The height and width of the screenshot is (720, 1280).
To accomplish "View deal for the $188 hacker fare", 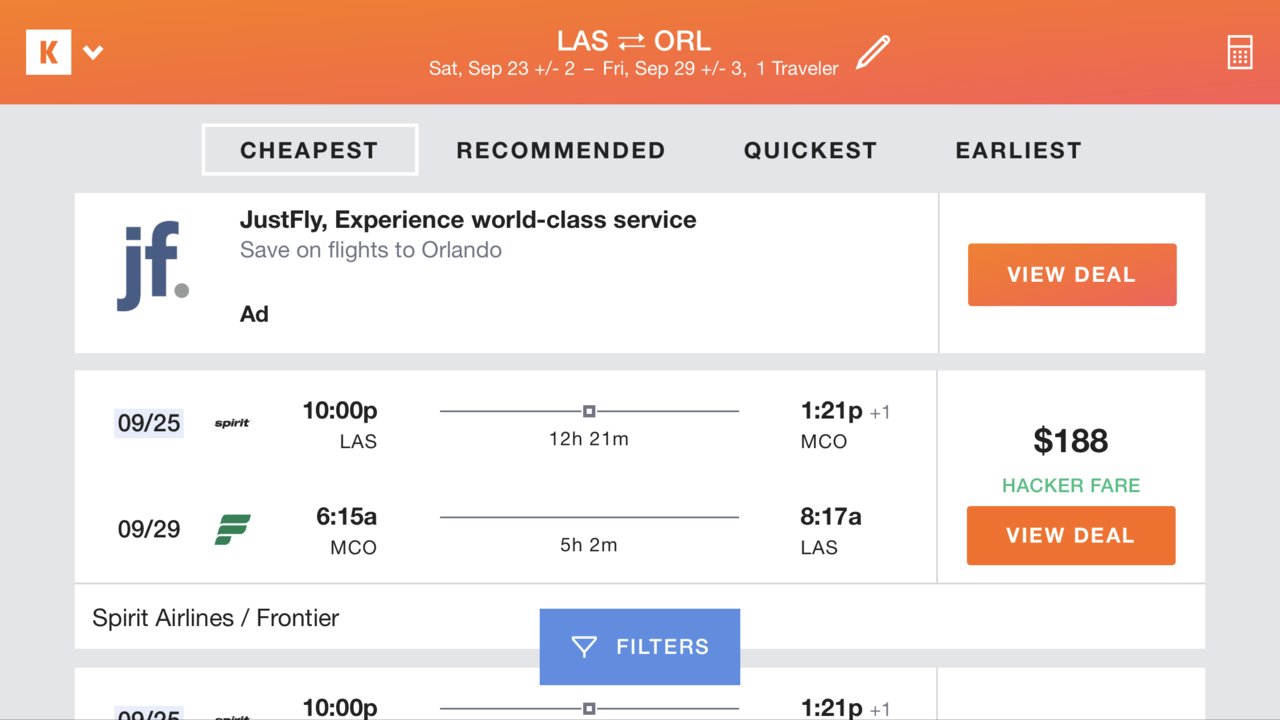I will pyautogui.click(x=1071, y=535).
